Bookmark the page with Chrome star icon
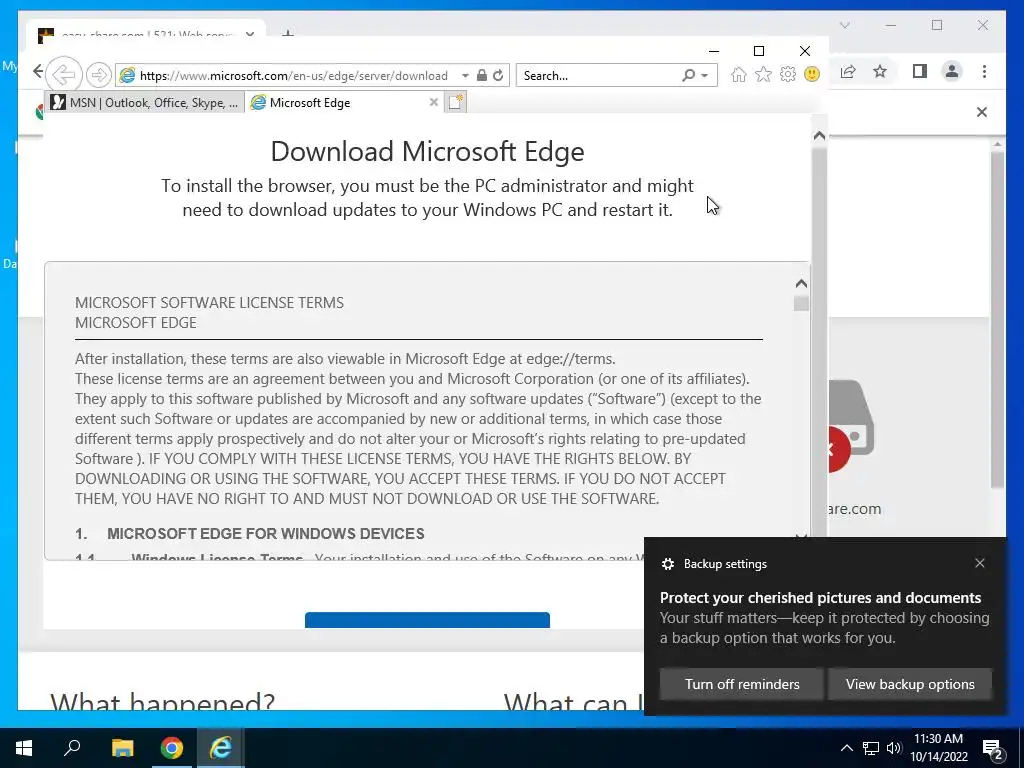The width and height of the screenshot is (1024, 768). coord(880,71)
